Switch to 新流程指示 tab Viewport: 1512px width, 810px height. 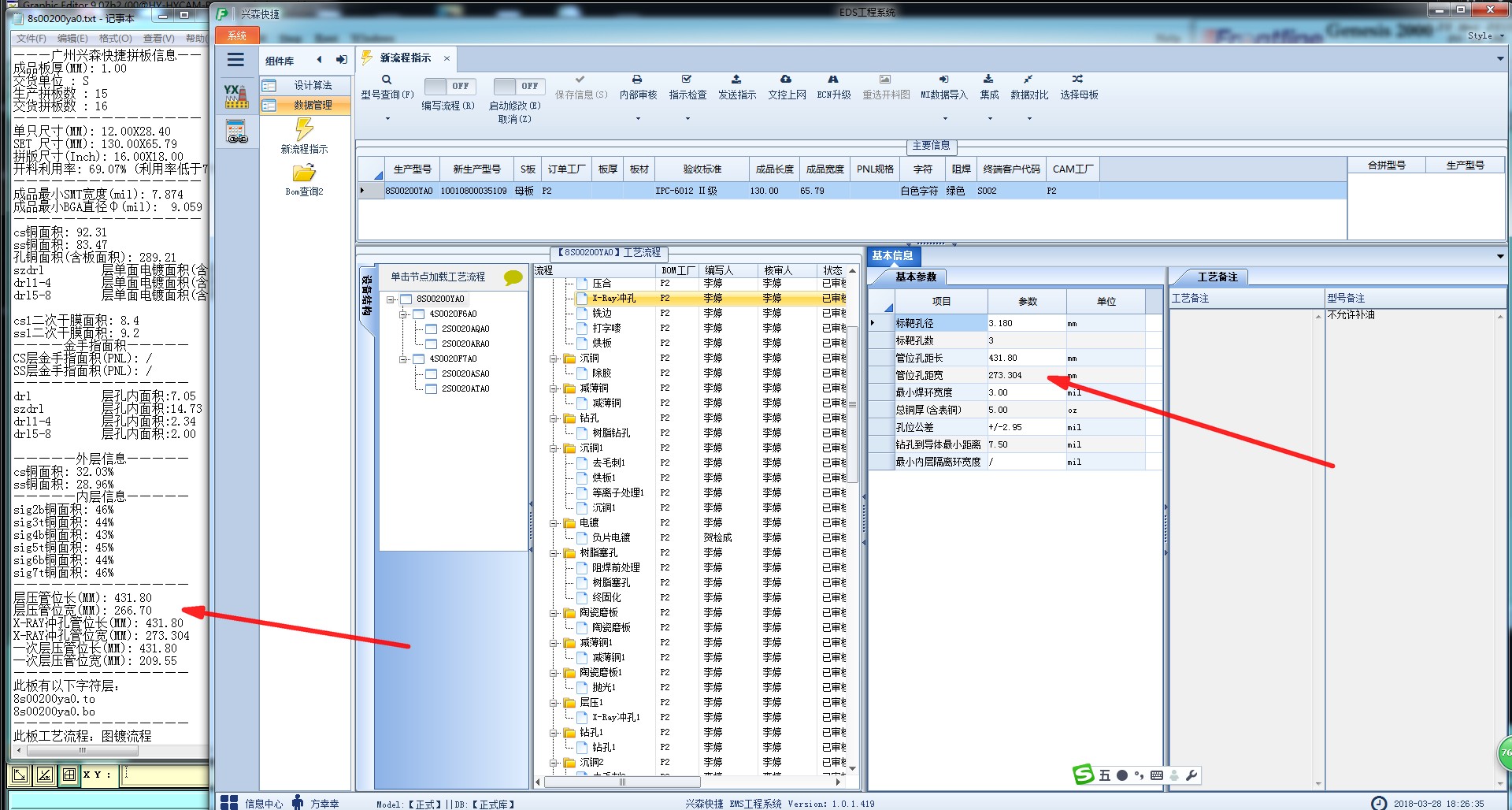coord(405,58)
